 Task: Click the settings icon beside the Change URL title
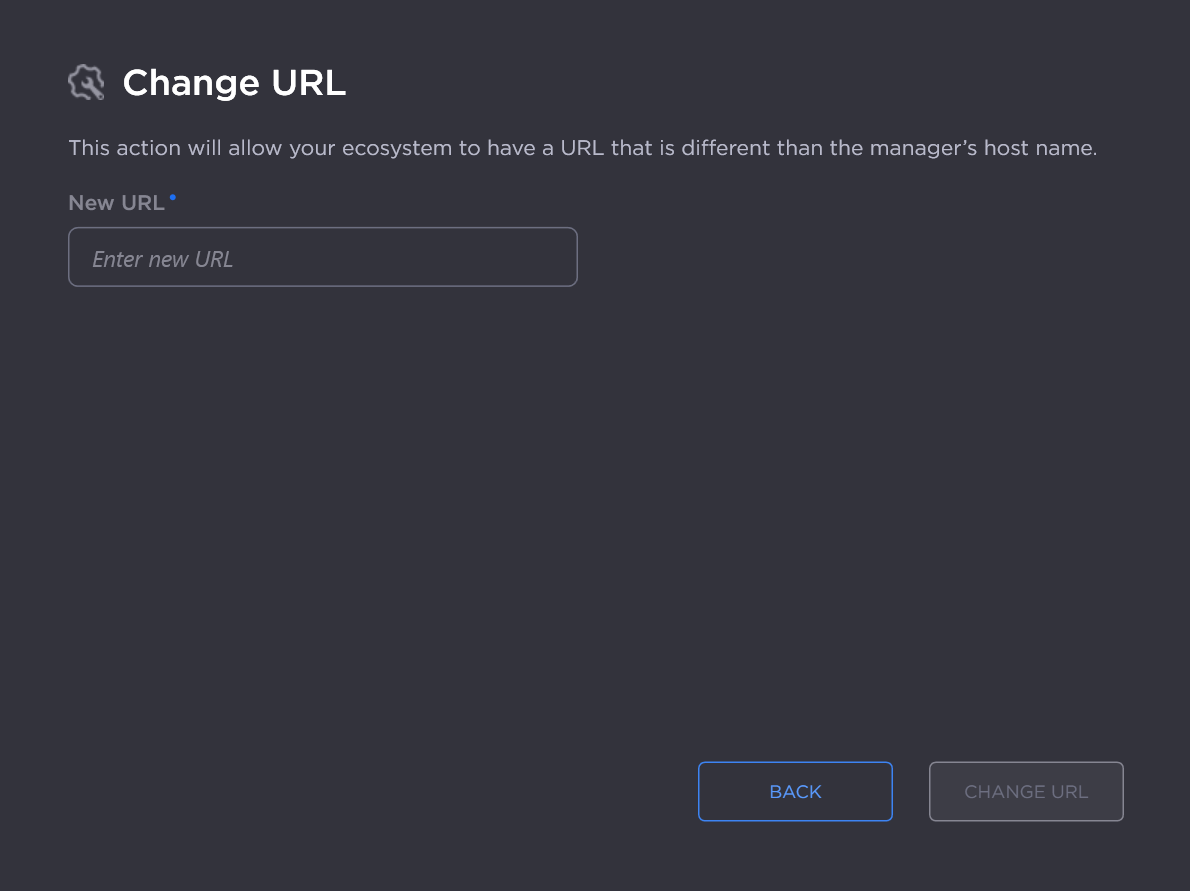[86, 82]
